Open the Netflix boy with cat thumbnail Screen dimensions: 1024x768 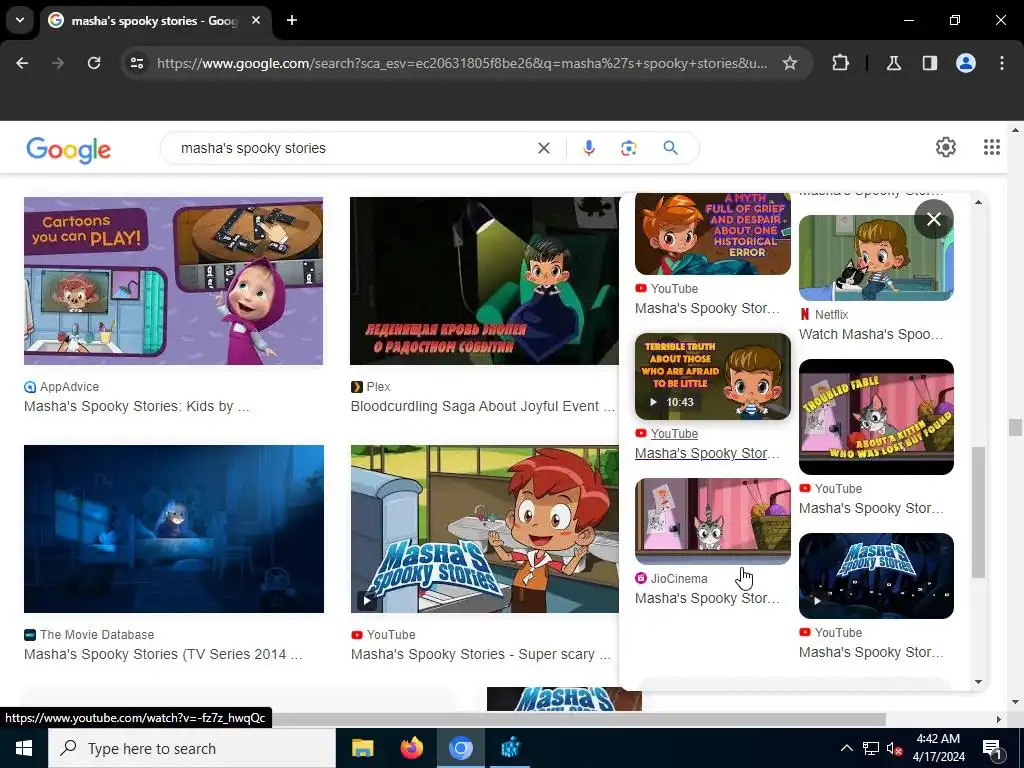click(876, 258)
